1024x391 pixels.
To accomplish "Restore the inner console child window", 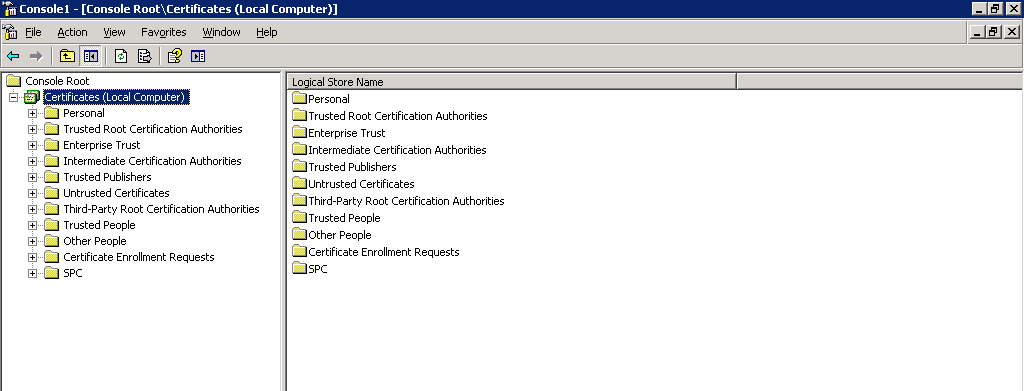I will coord(993,32).
